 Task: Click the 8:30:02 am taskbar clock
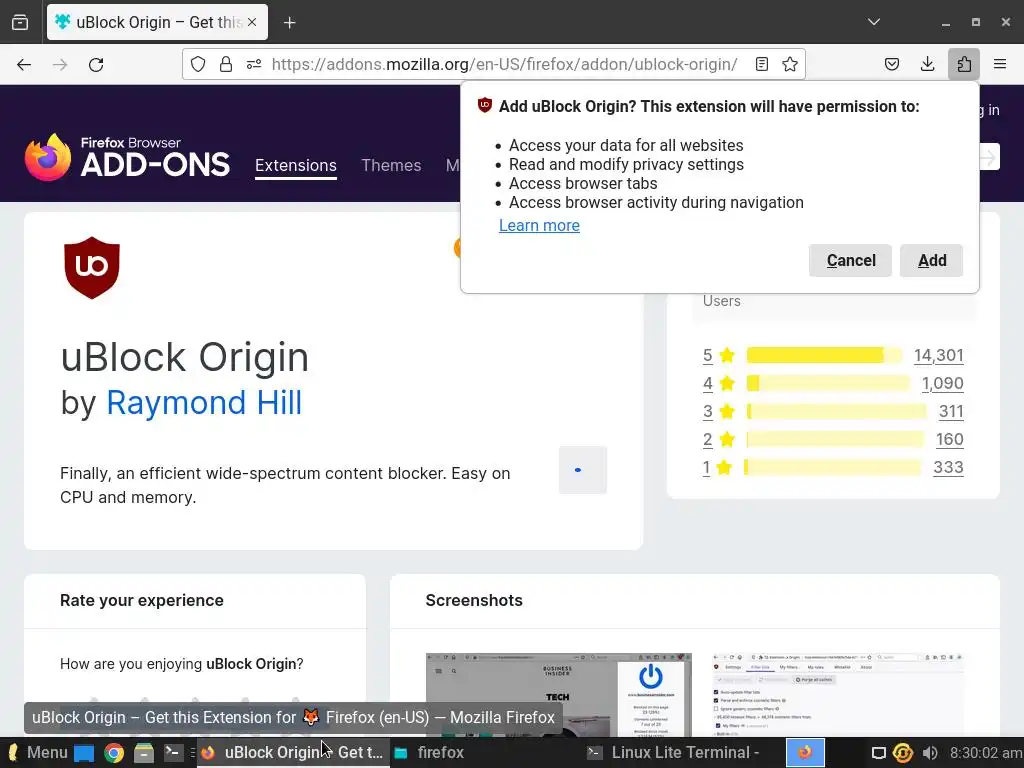(x=985, y=753)
